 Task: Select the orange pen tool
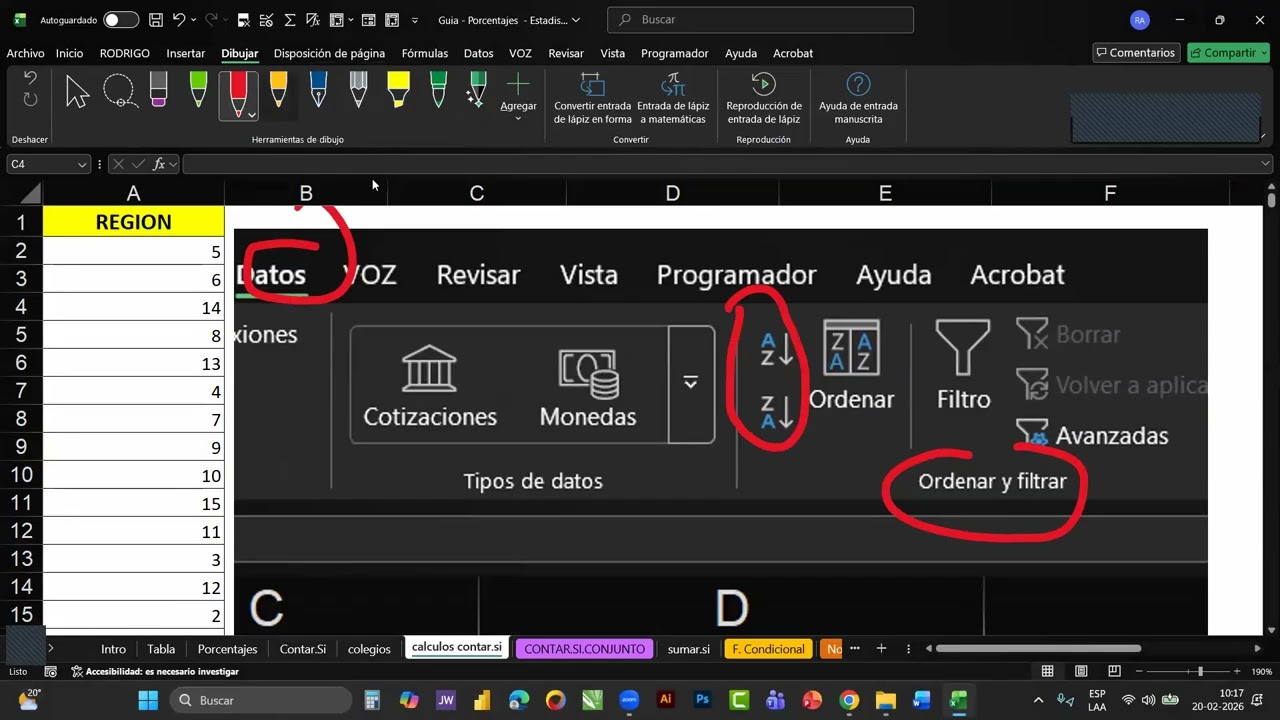278,90
